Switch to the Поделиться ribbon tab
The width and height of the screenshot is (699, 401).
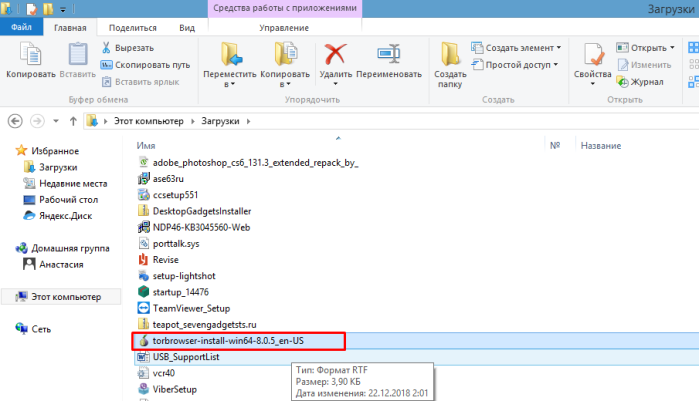[x=133, y=28]
